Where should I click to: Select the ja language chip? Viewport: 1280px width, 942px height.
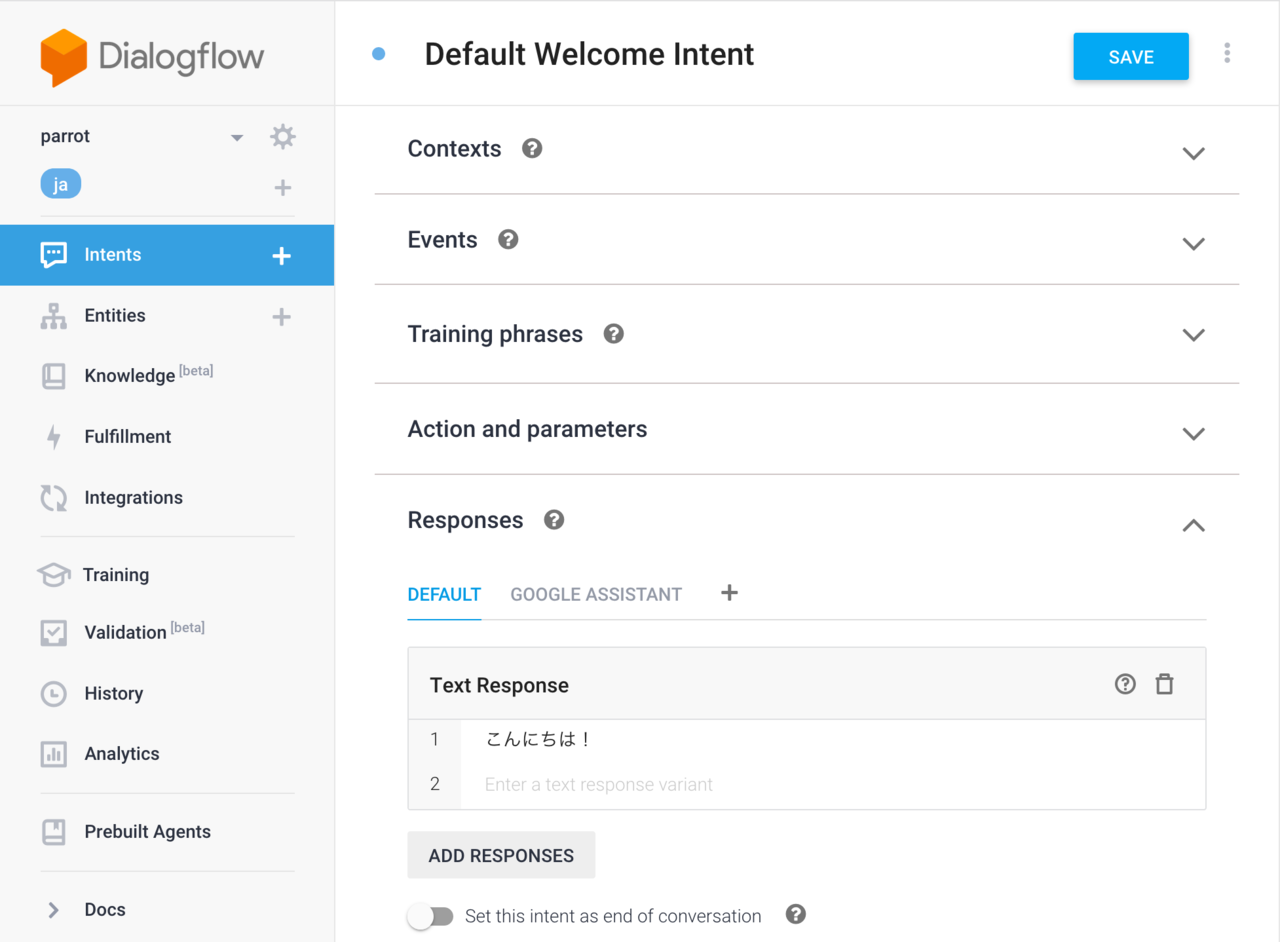coord(61,185)
